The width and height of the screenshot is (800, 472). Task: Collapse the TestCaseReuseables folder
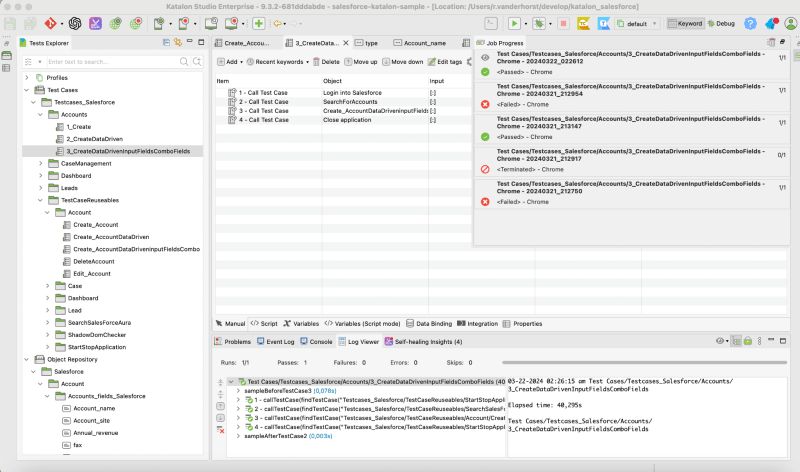point(41,200)
